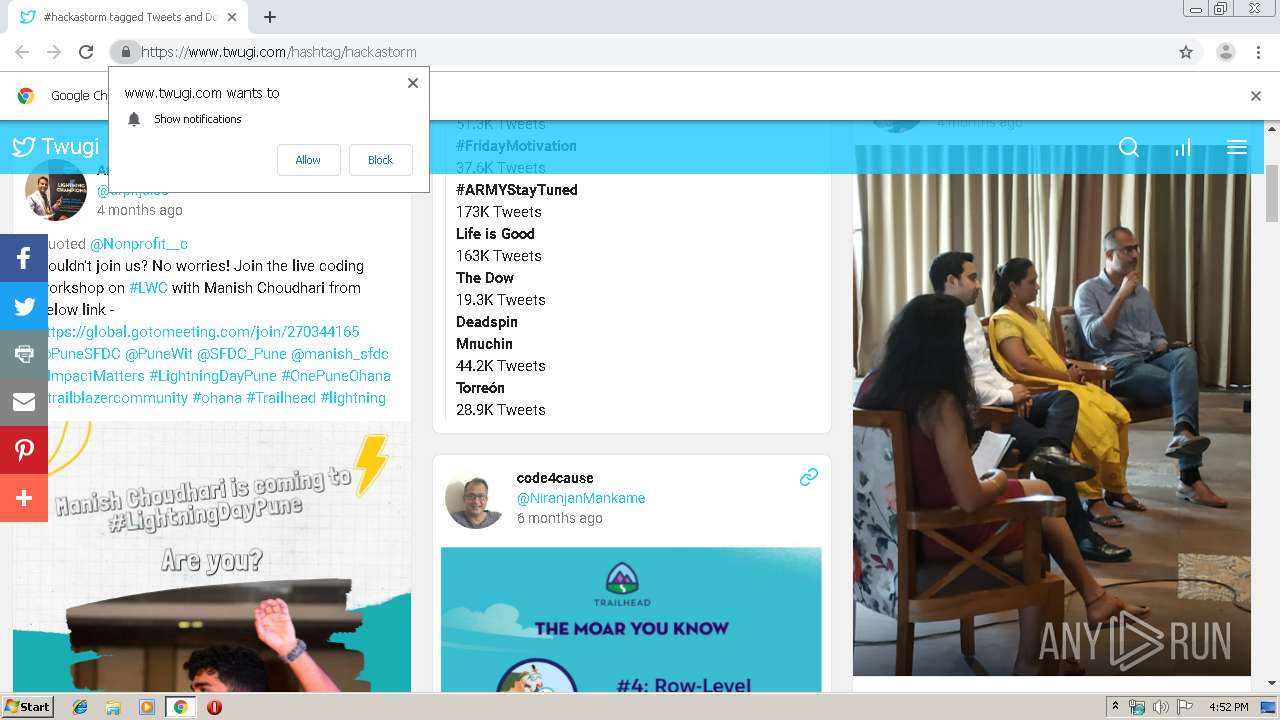This screenshot has height=720, width=1280.
Task: Click the system tray volume icon
Action: coord(1161,707)
